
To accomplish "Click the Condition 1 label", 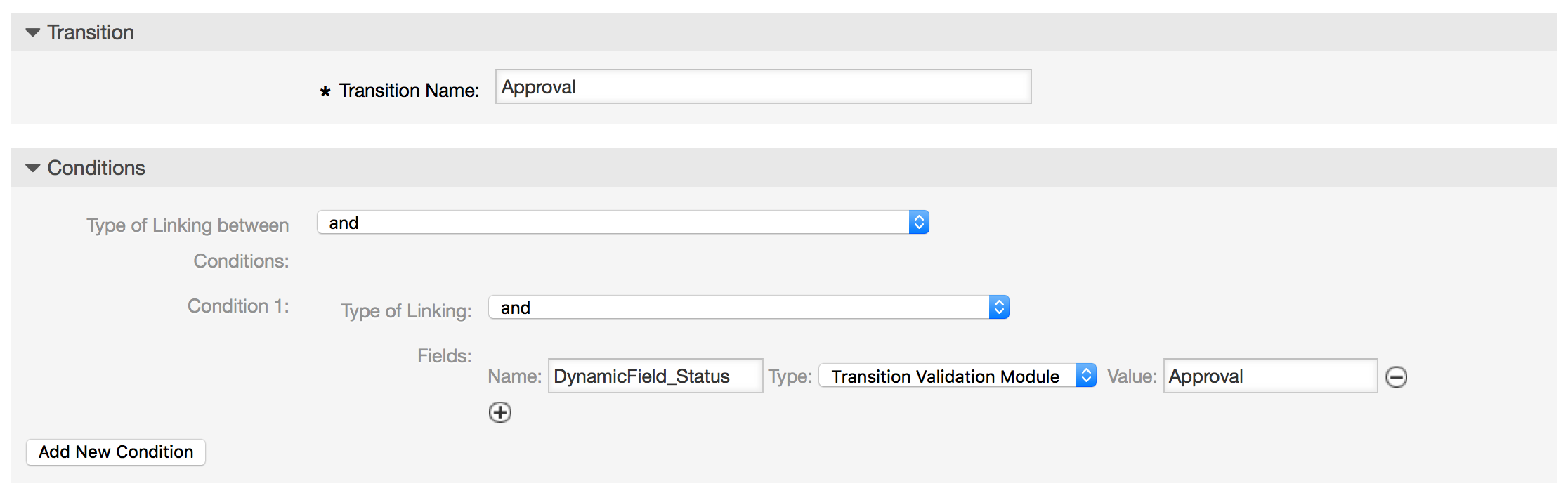I will pos(238,306).
